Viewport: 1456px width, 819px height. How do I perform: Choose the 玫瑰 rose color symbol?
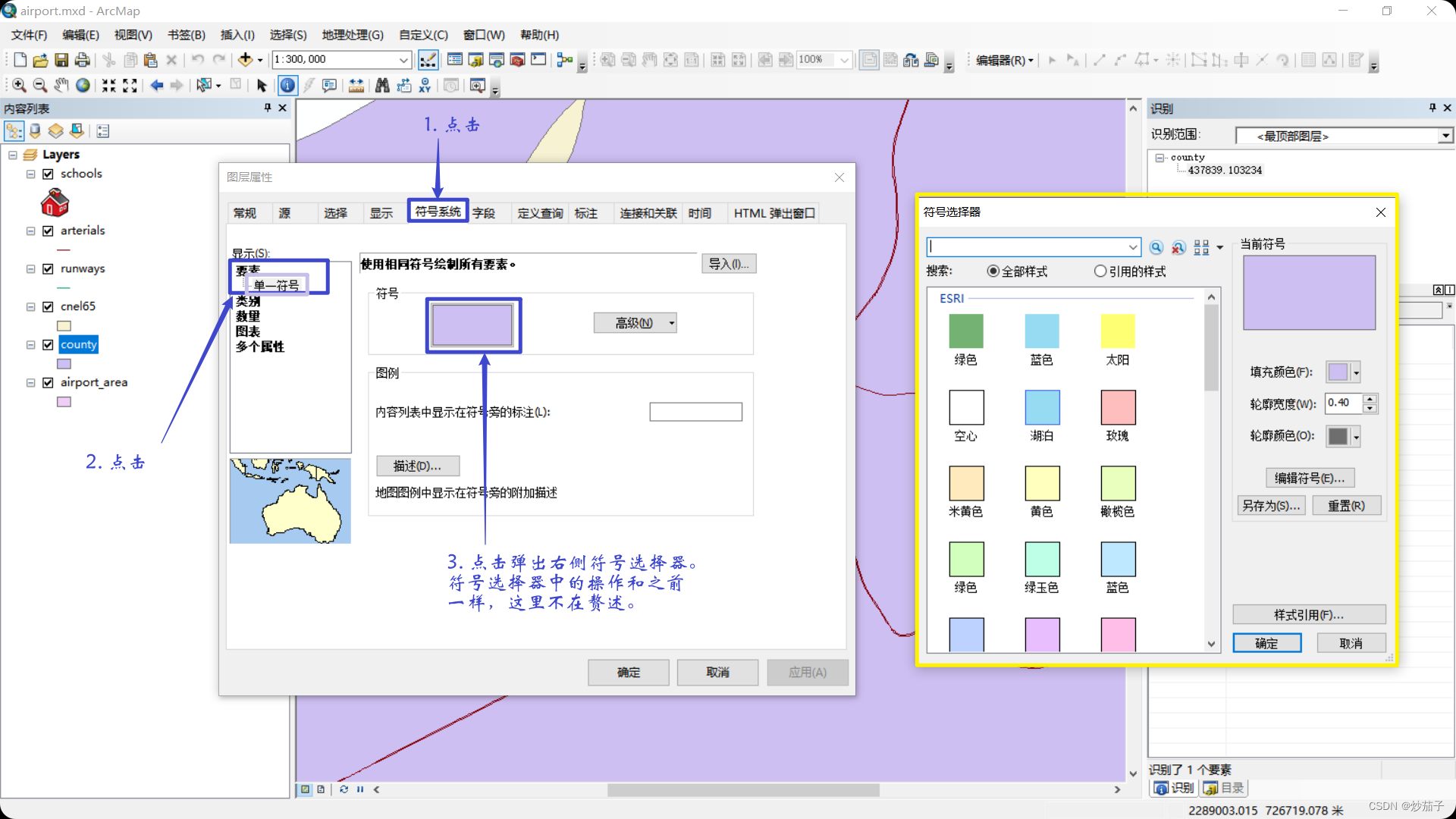pyautogui.click(x=1118, y=408)
